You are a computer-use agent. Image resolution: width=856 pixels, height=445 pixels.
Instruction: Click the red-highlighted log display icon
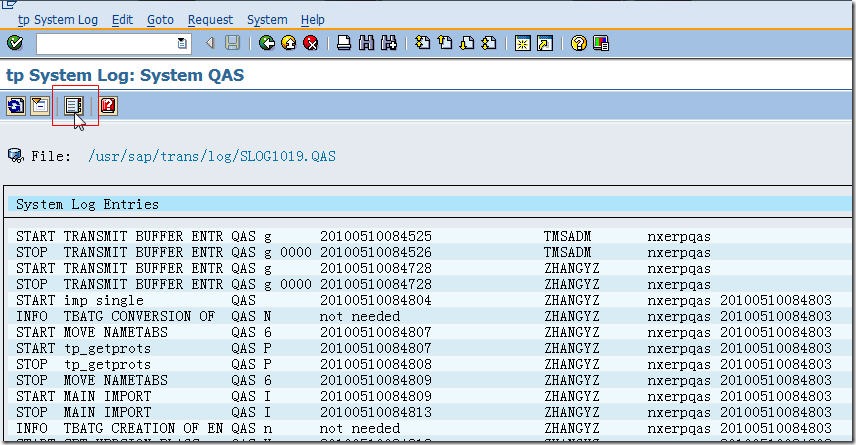(74, 105)
